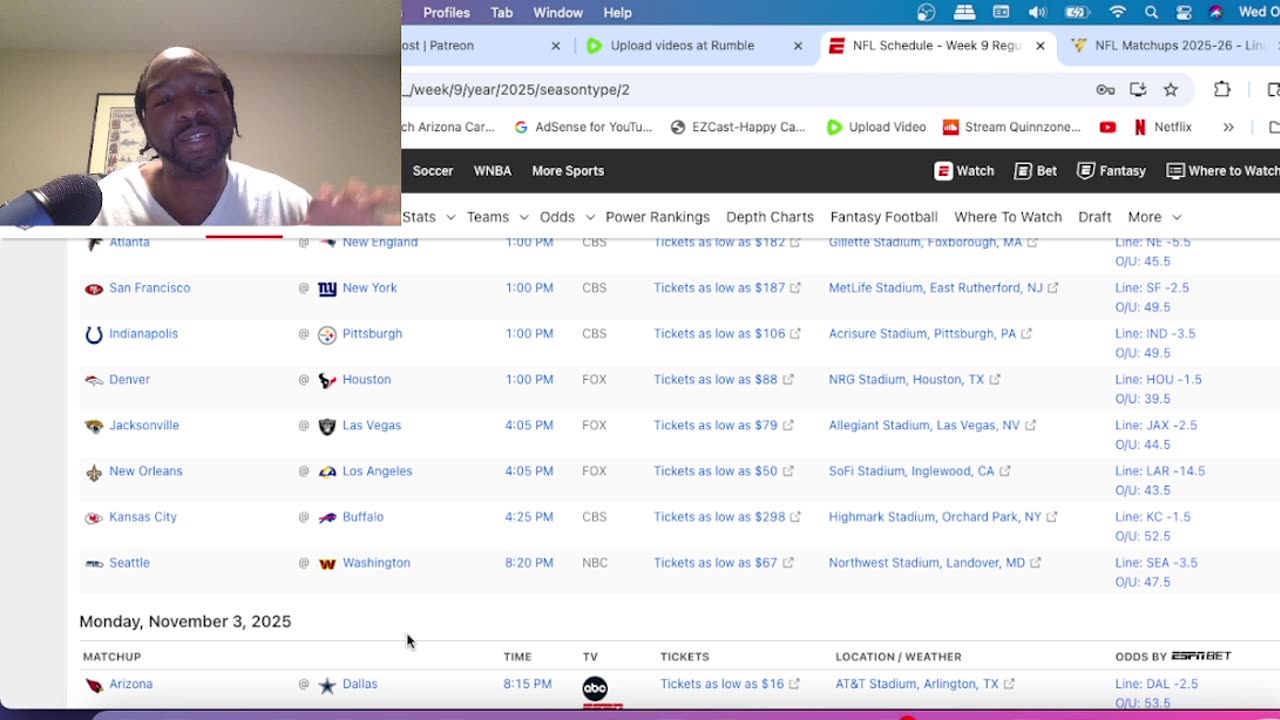Click the ABC network logo

click(595, 688)
